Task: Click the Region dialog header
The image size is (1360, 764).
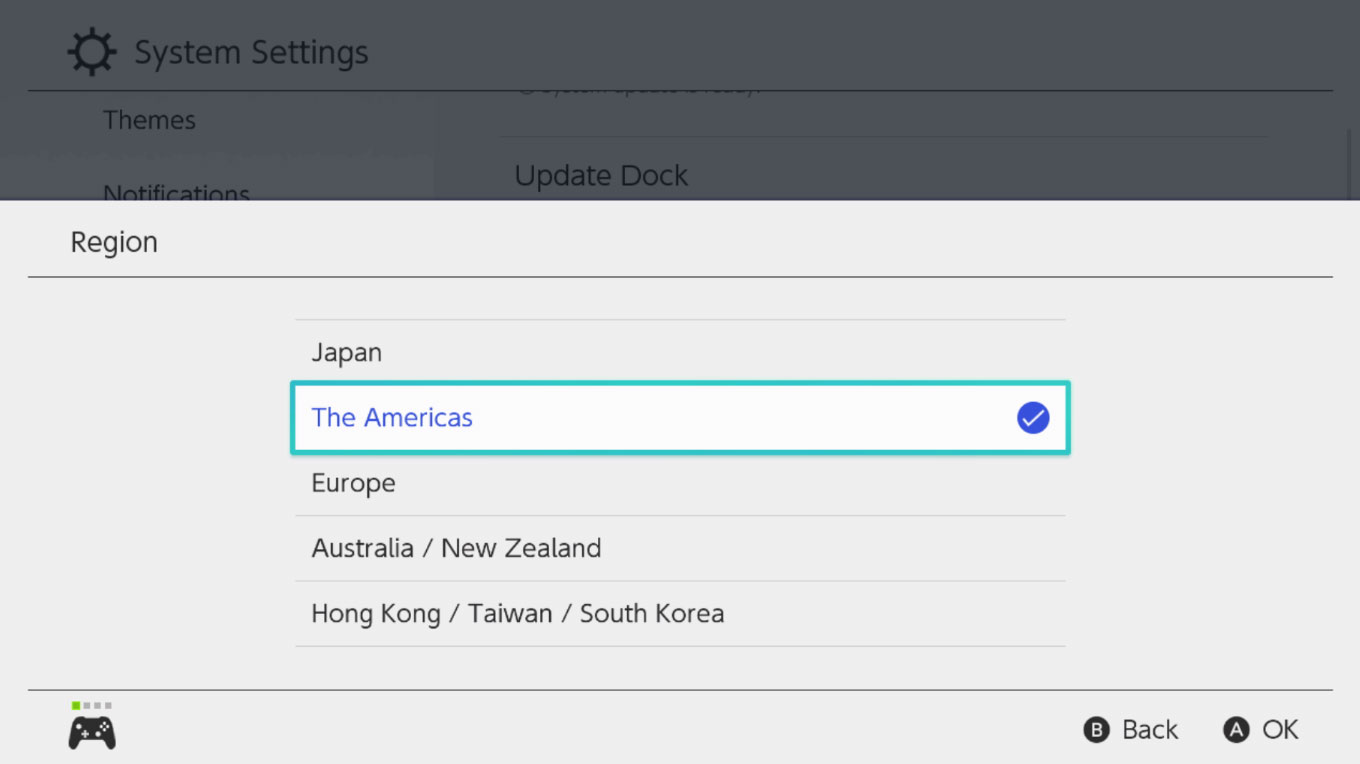Action: pos(113,241)
